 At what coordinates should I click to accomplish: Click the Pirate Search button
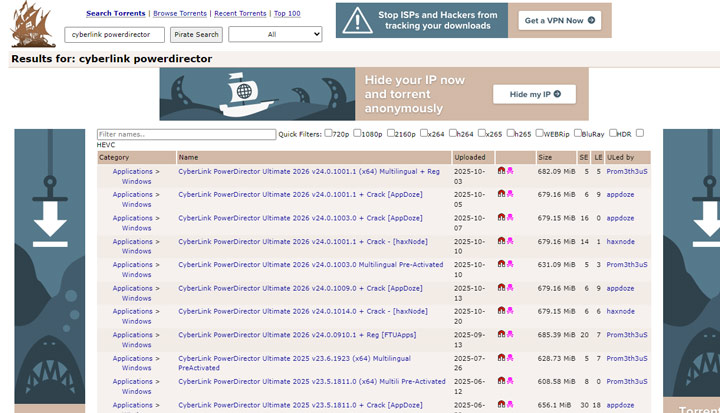point(196,34)
